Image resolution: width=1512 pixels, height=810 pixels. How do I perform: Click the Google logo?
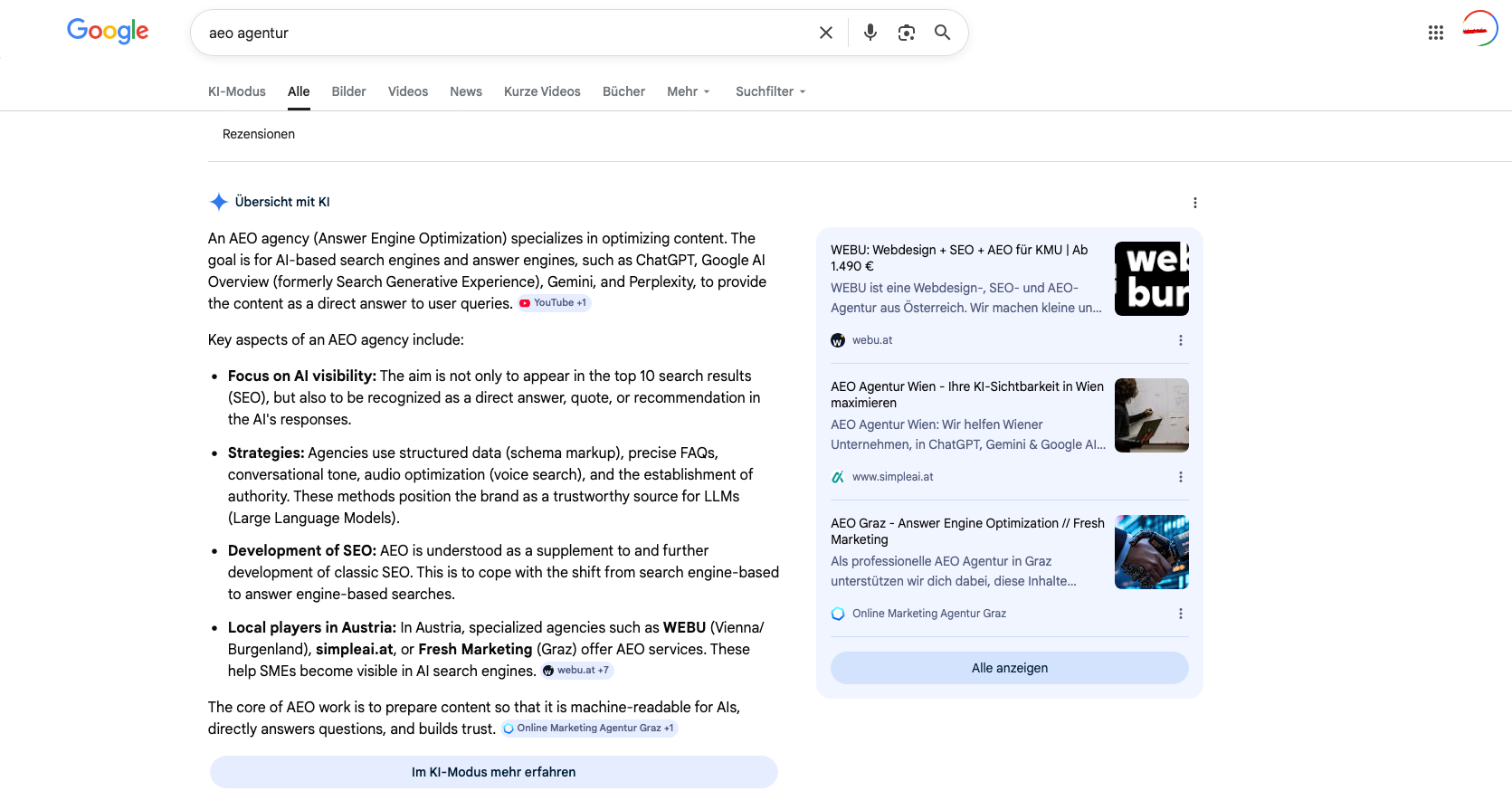(108, 32)
